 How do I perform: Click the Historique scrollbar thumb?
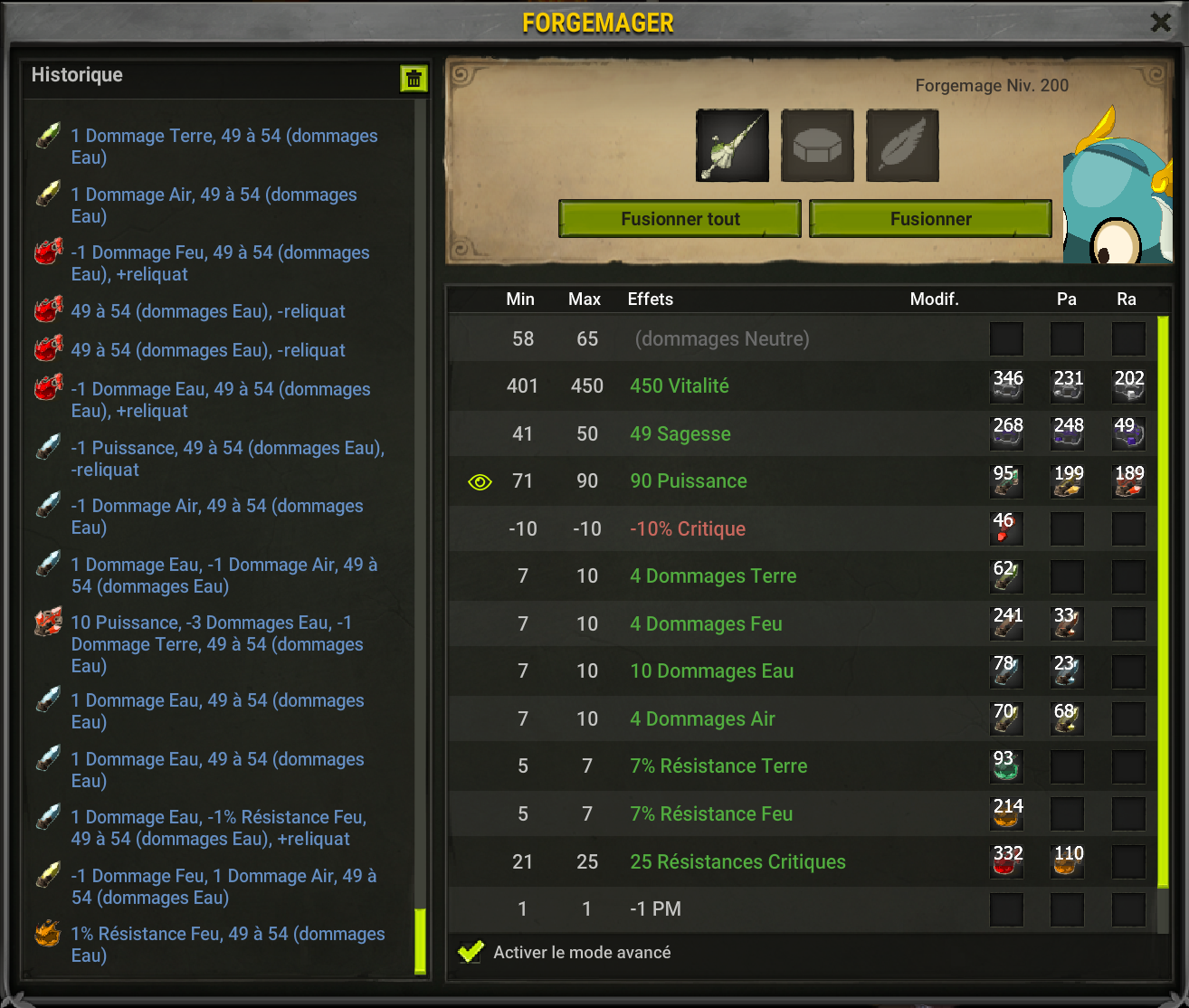tap(420, 941)
